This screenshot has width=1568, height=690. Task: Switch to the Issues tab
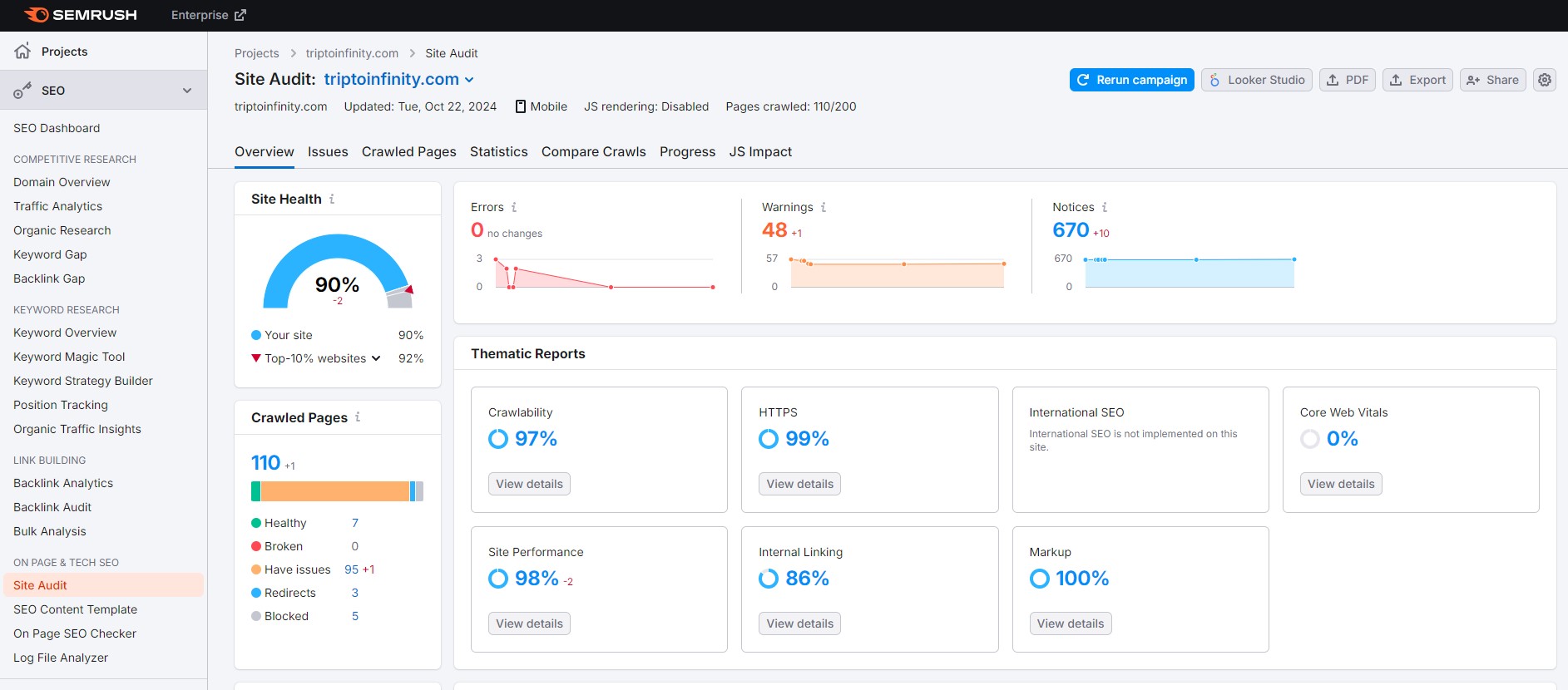(x=328, y=151)
